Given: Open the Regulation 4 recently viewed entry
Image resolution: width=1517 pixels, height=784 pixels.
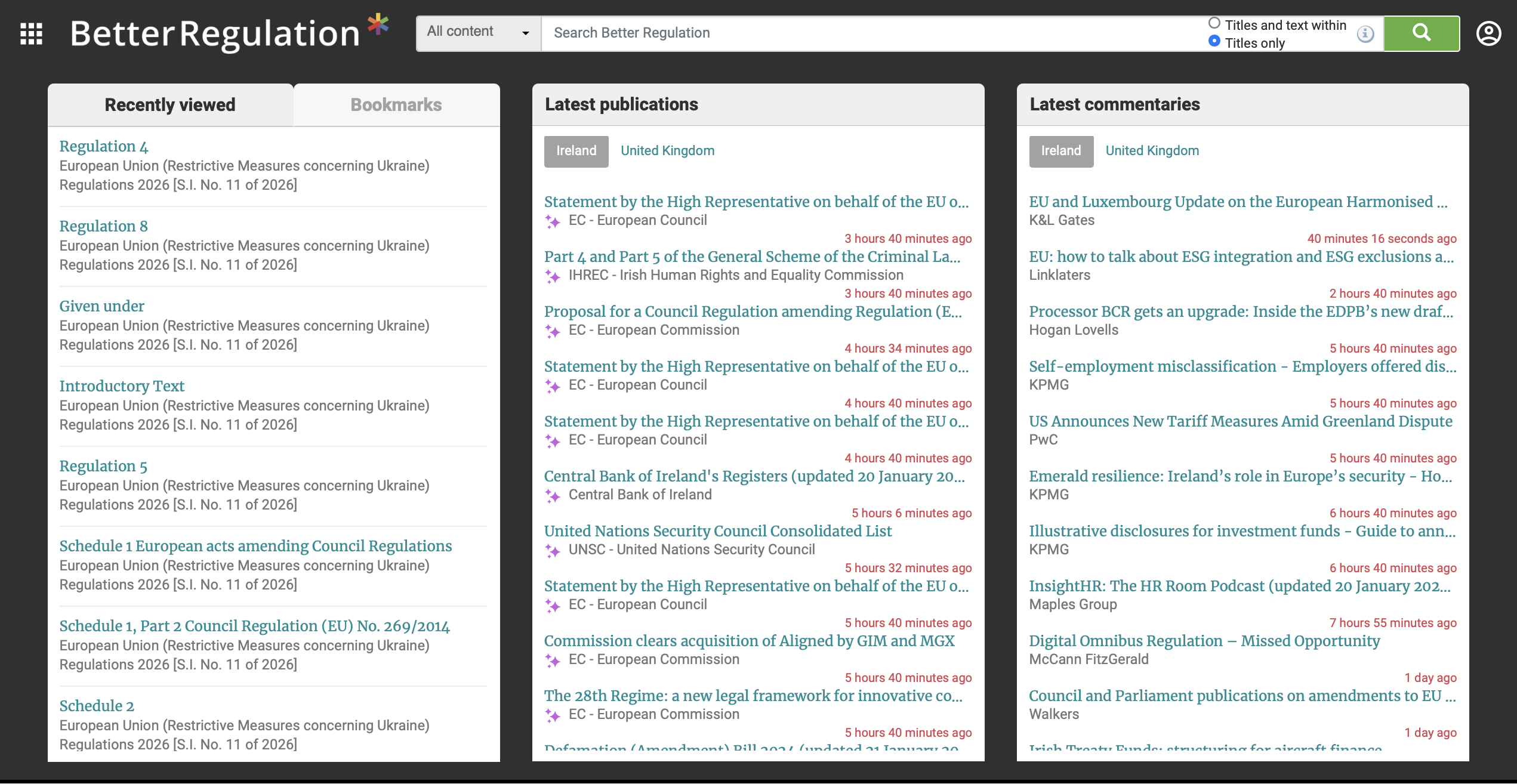Looking at the screenshot, I should (x=103, y=146).
